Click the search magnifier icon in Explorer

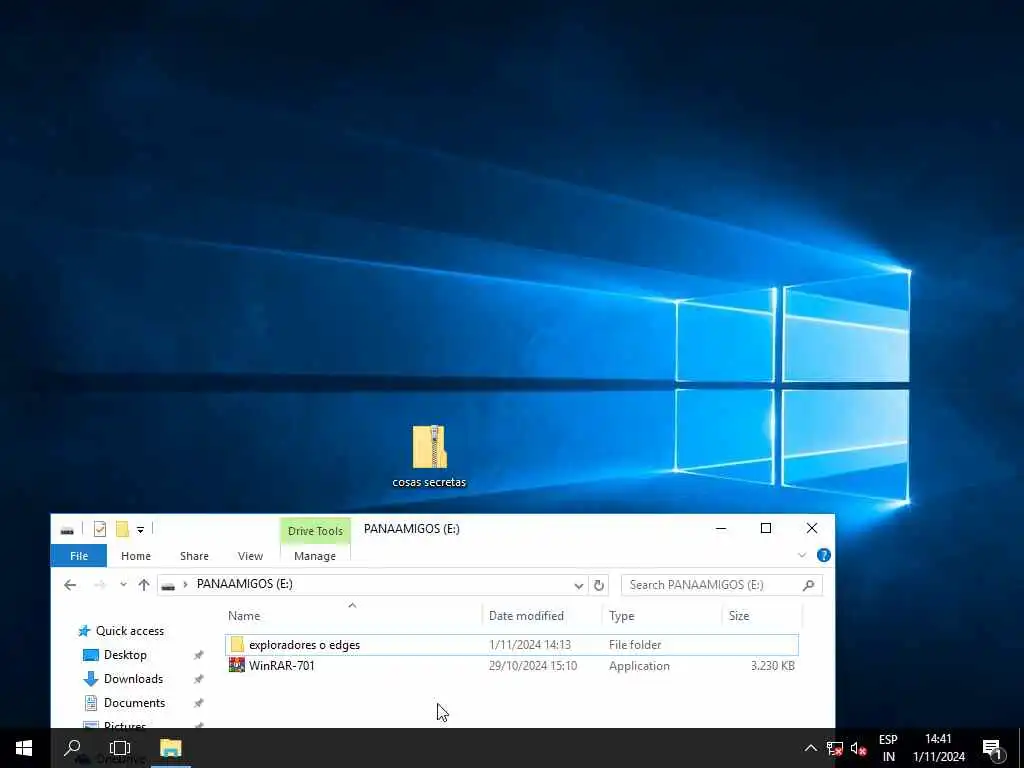pos(808,585)
